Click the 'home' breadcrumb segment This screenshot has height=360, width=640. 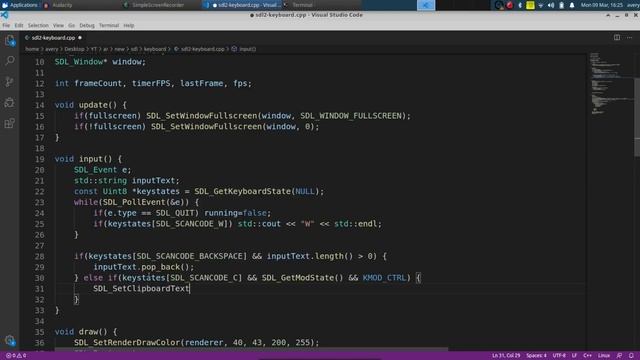[x=32, y=49]
